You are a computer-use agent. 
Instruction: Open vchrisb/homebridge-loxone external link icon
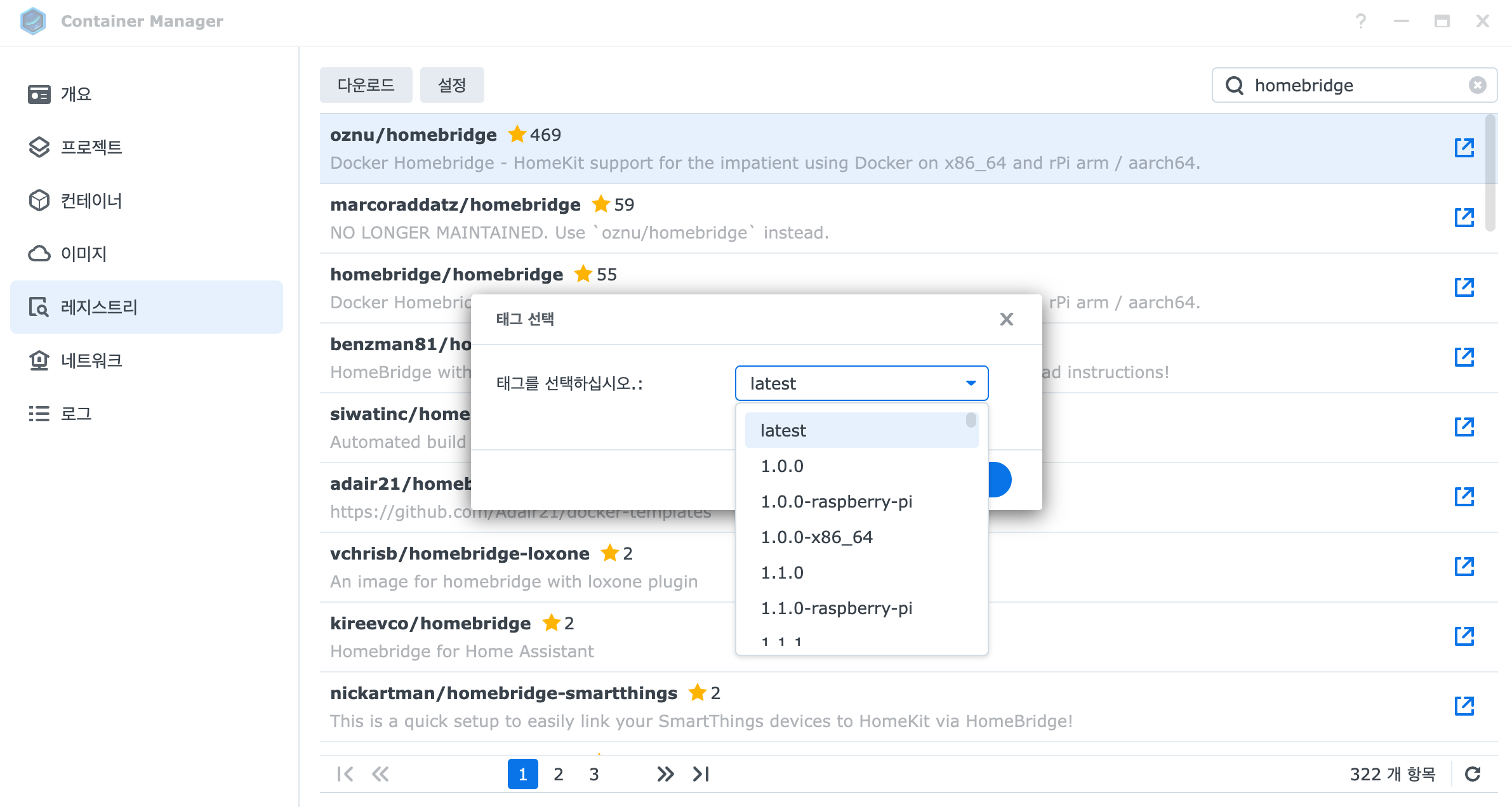tap(1464, 567)
